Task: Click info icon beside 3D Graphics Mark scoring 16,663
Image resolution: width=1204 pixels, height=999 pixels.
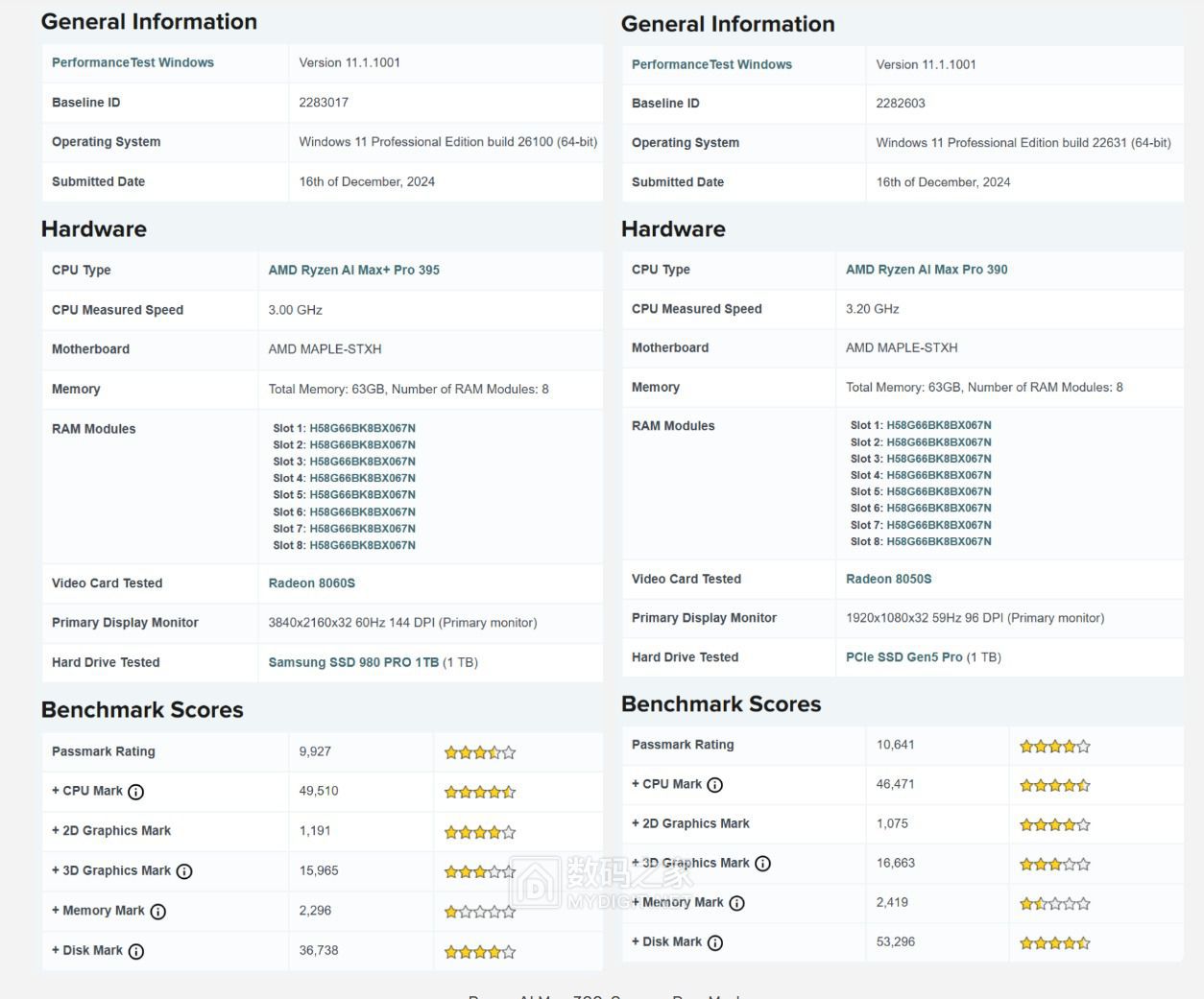Action: coord(763,864)
